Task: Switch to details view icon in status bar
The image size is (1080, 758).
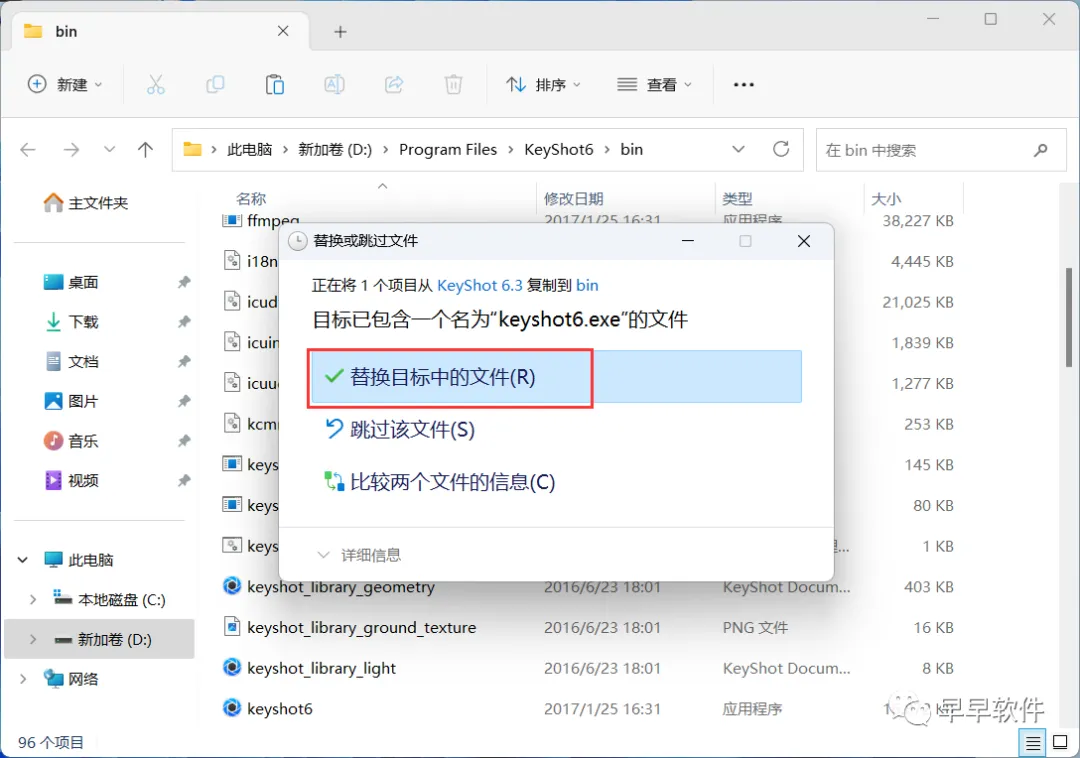Action: [x=1032, y=743]
